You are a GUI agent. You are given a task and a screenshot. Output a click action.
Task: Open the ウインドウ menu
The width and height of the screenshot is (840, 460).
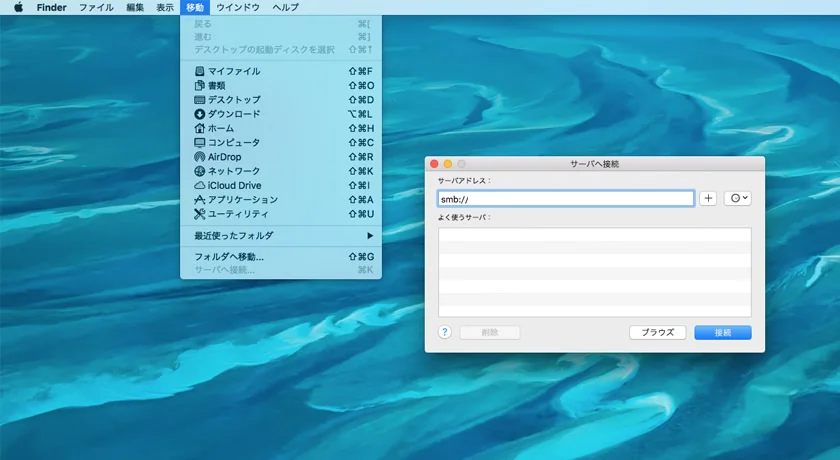click(x=238, y=7)
